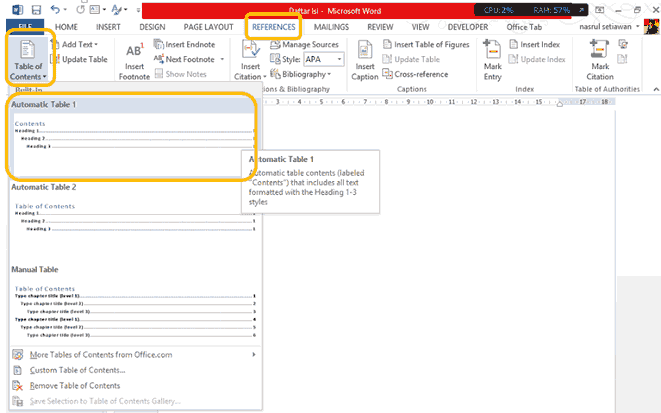Click the Insert Caption icon
The image size is (661, 413).
[365, 50]
